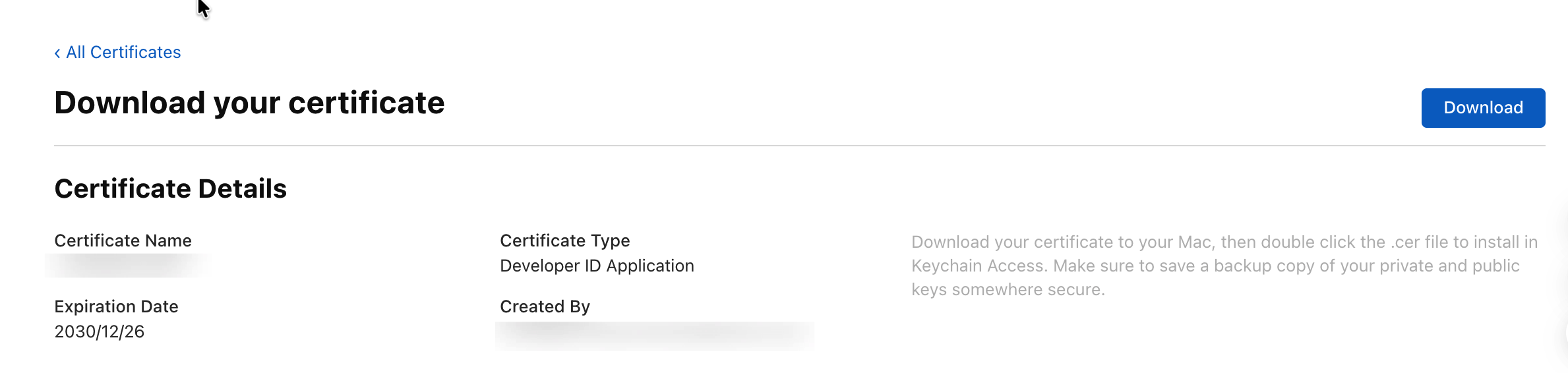Click the blurred certificate name value

pyautogui.click(x=127, y=265)
